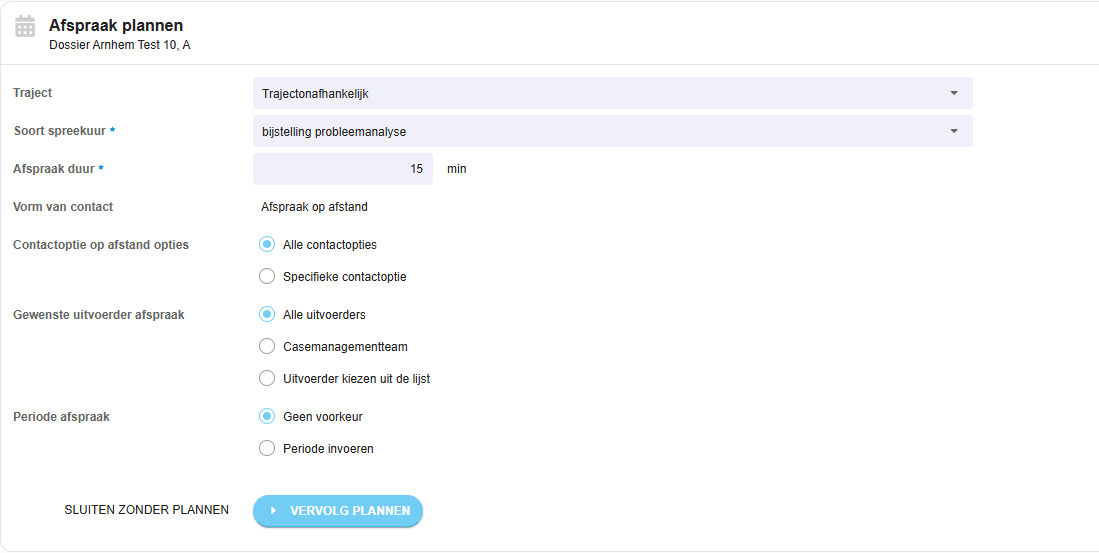Click the Dossier Arnhem Test 10, A text
Image resolution: width=1099 pixels, height=553 pixels.
(x=120, y=46)
